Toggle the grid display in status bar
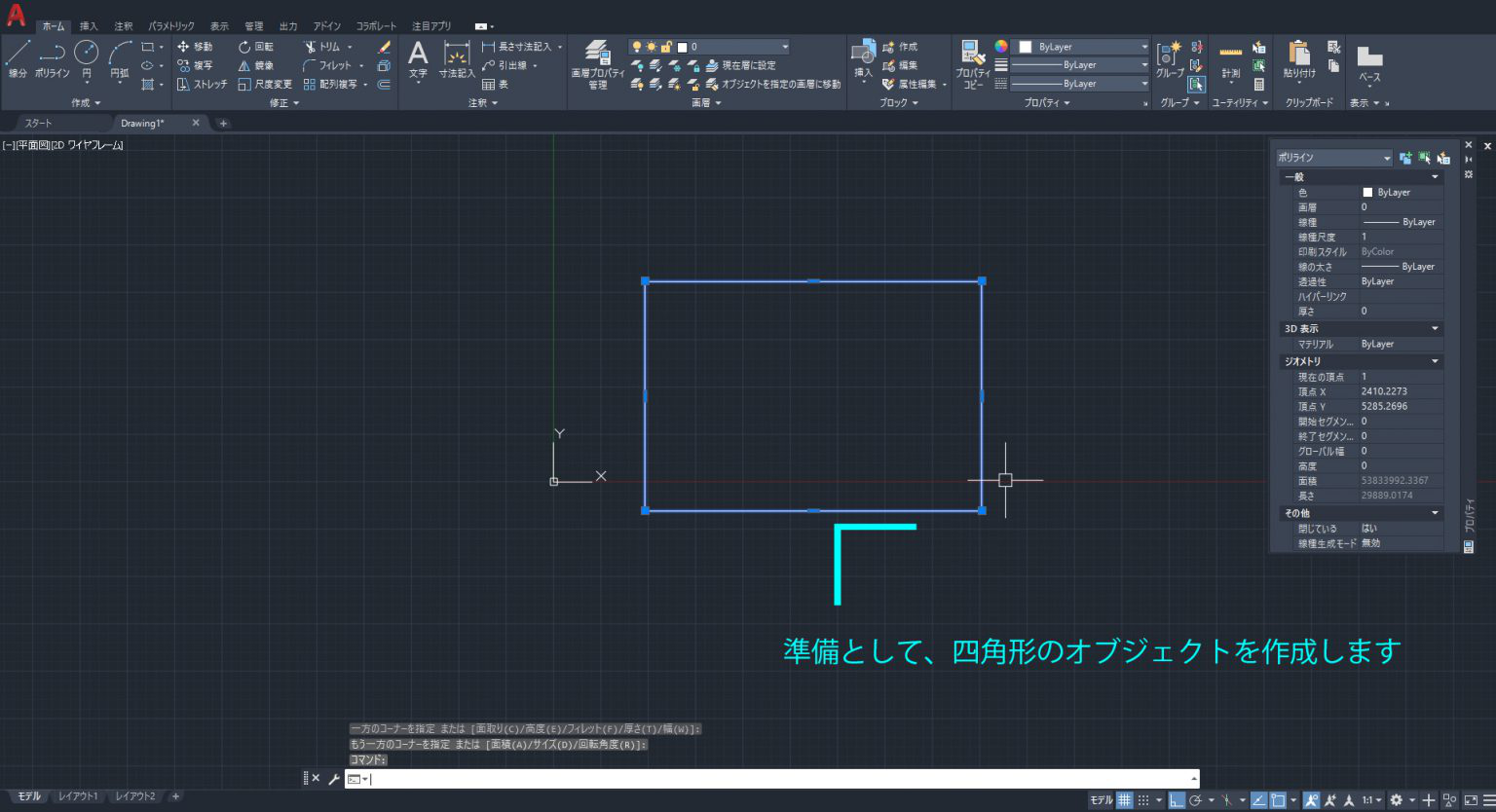This screenshot has width=1496, height=812. point(1125,800)
